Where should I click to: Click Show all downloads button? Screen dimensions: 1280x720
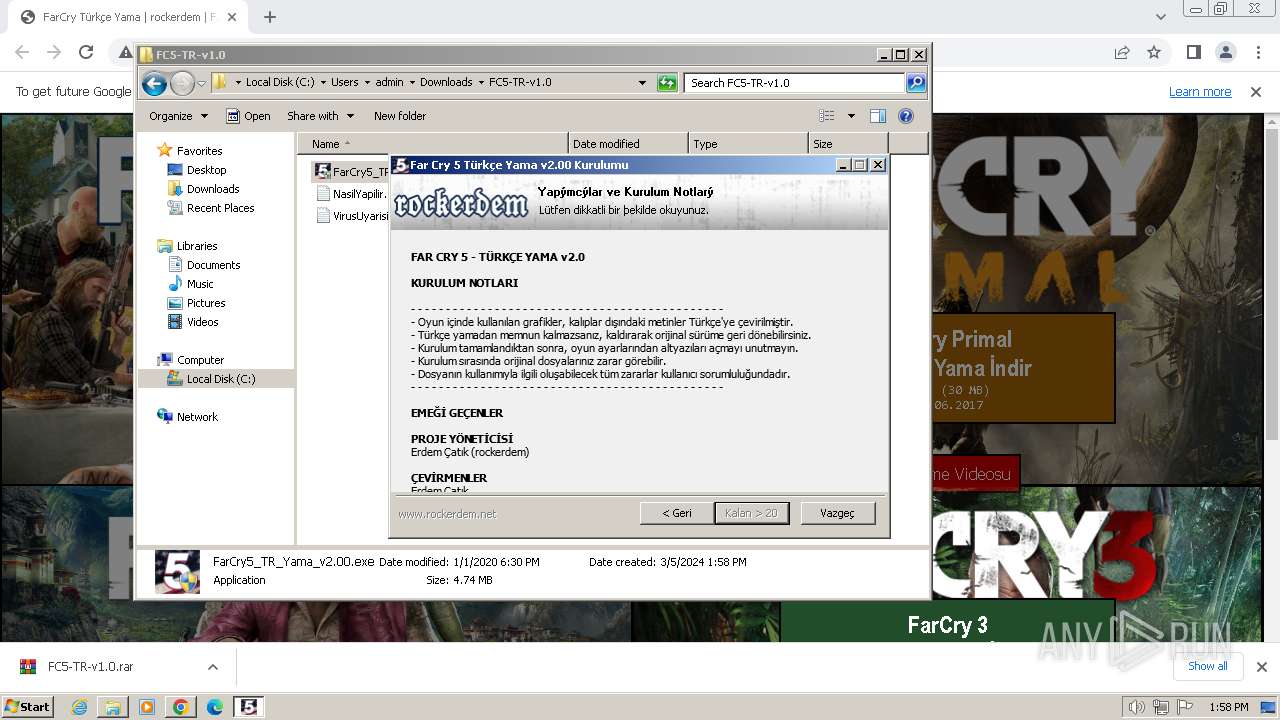click(1207, 666)
